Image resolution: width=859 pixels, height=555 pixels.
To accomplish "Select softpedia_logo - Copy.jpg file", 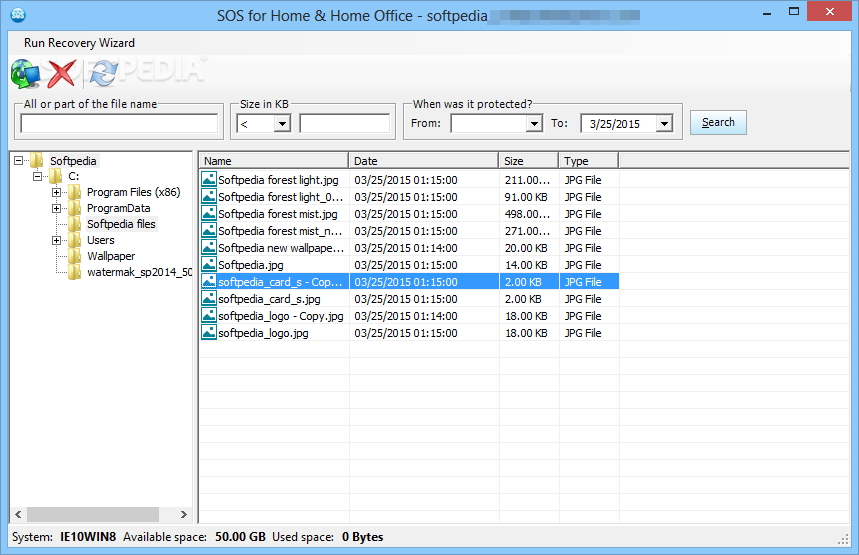I will [281, 316].
